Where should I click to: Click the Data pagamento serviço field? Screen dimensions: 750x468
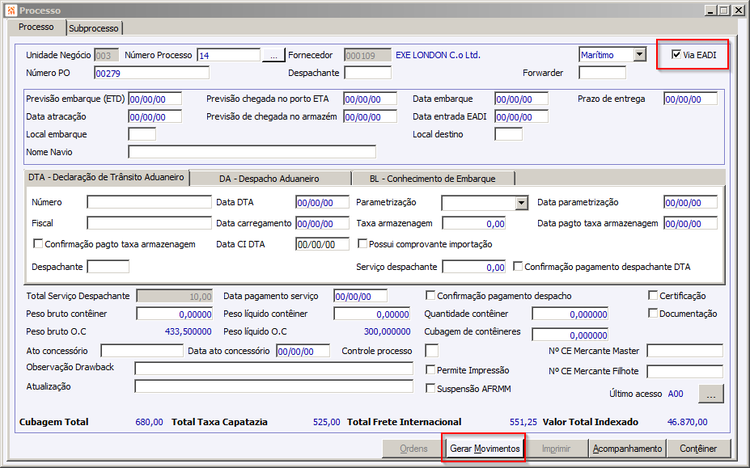[x=361, y=296]
